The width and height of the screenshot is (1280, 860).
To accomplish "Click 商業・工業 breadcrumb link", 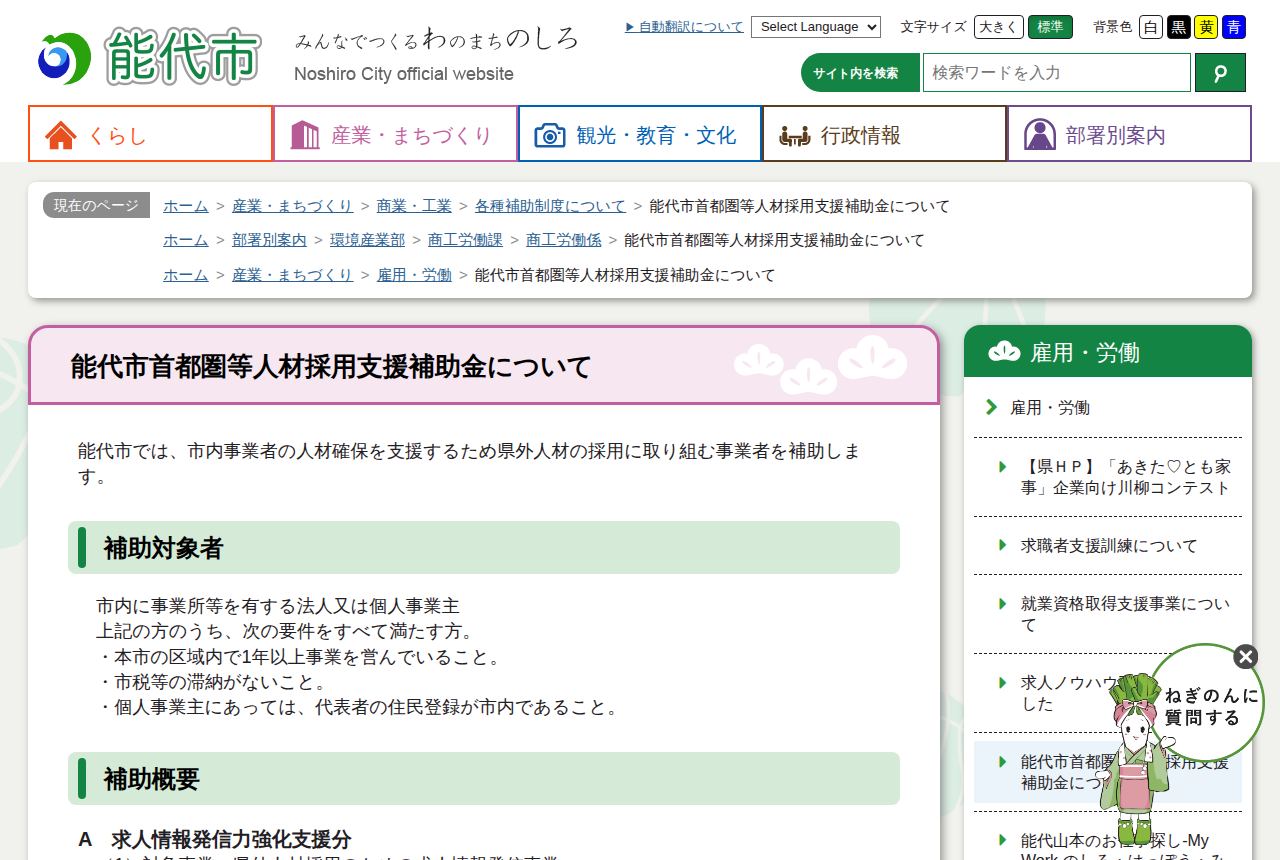I will 414,206.
